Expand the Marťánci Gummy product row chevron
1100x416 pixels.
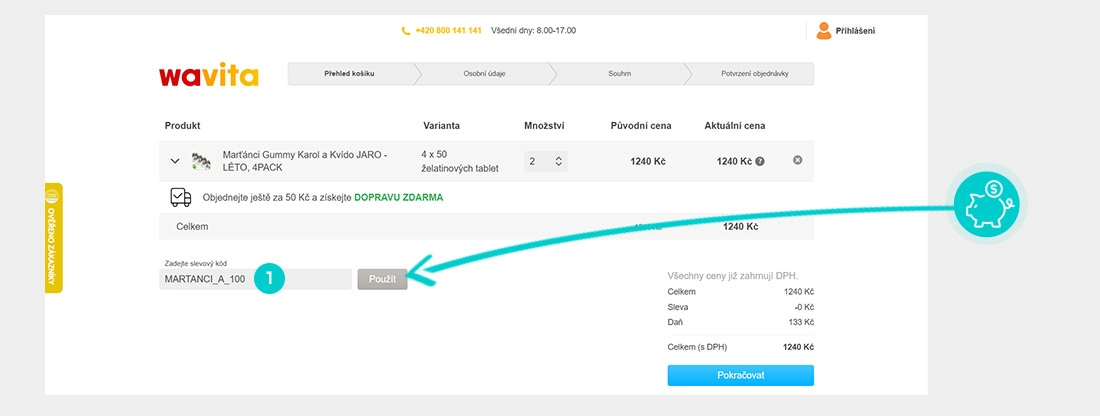tap(175, 161)
